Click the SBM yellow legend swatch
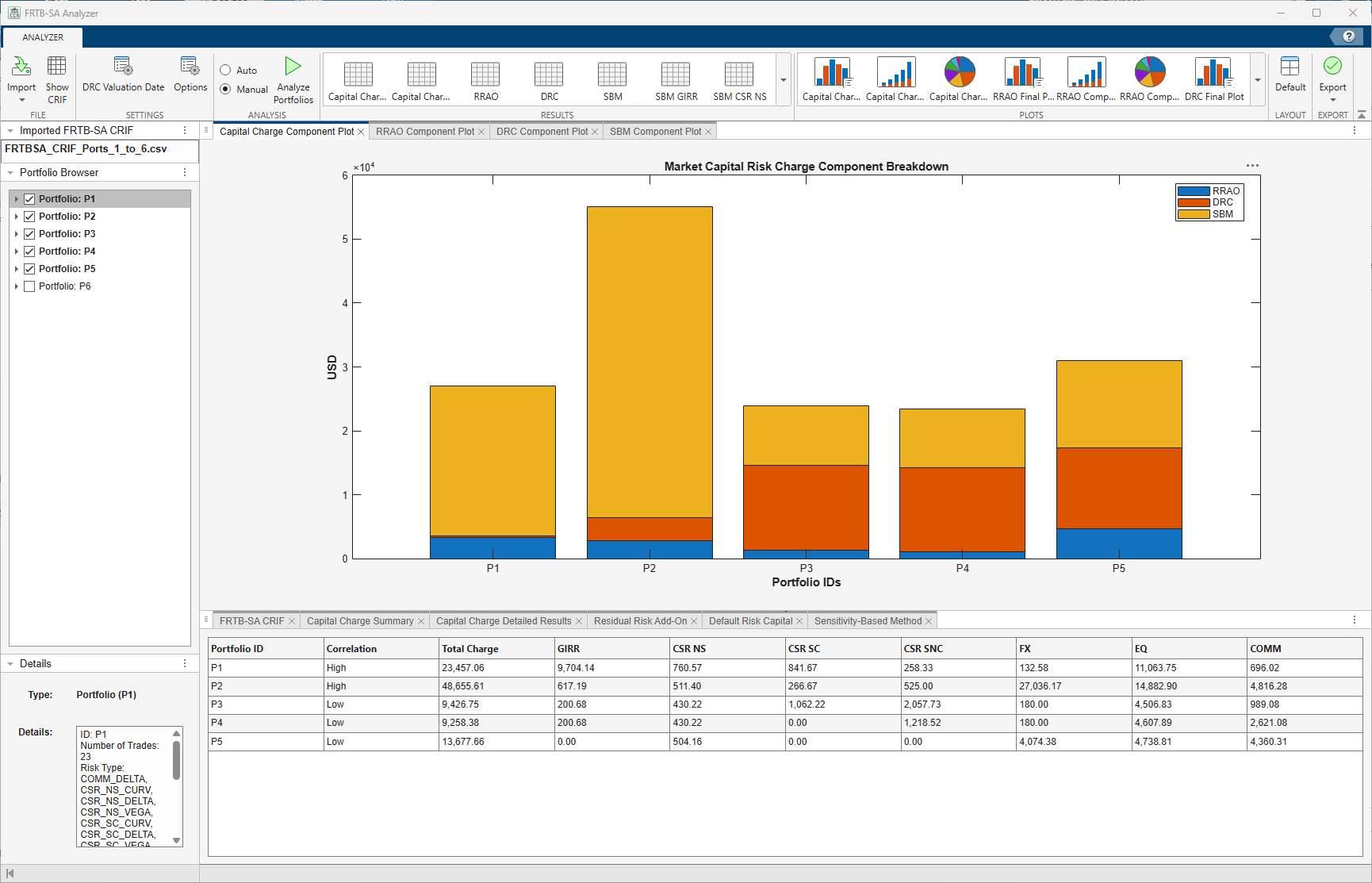The image size is (1372, 883). click(x=1194, y=214)
